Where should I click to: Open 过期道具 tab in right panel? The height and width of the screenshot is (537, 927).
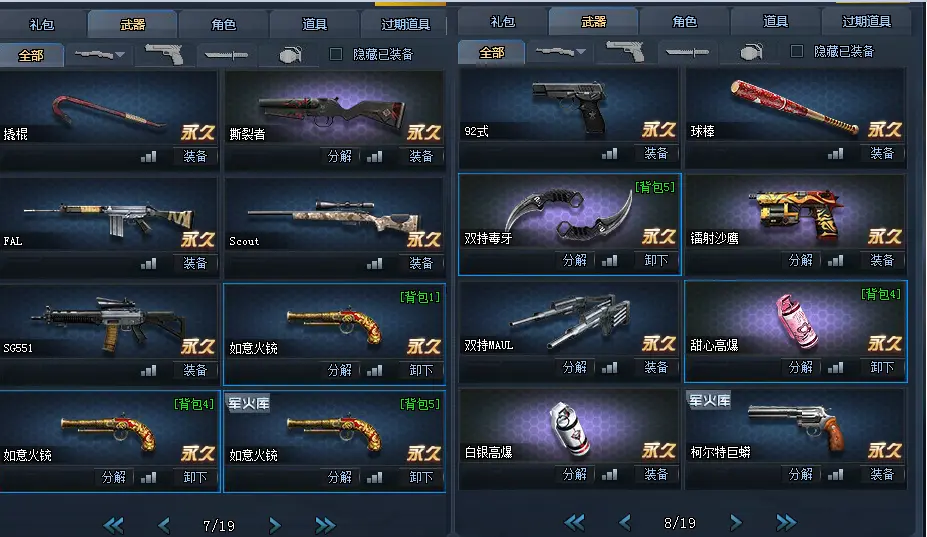pos(866,22)
